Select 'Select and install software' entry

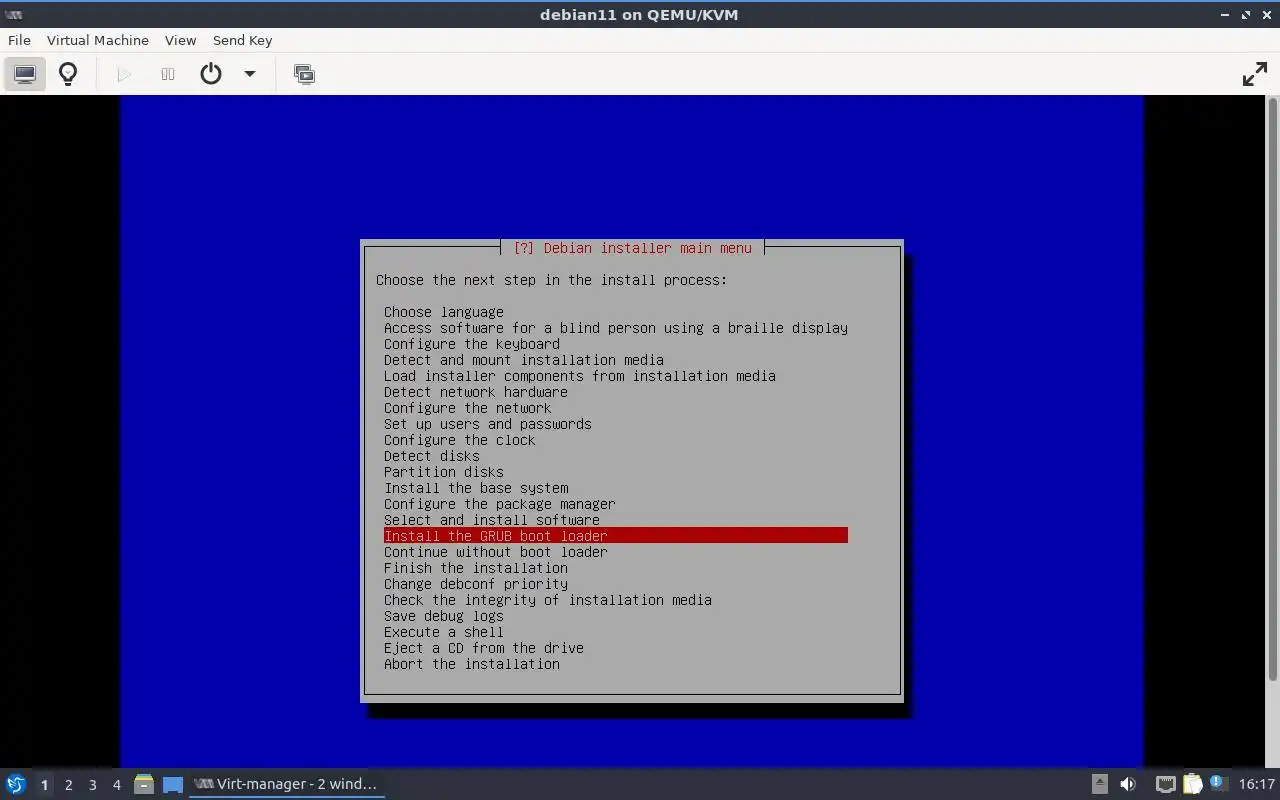491,520
